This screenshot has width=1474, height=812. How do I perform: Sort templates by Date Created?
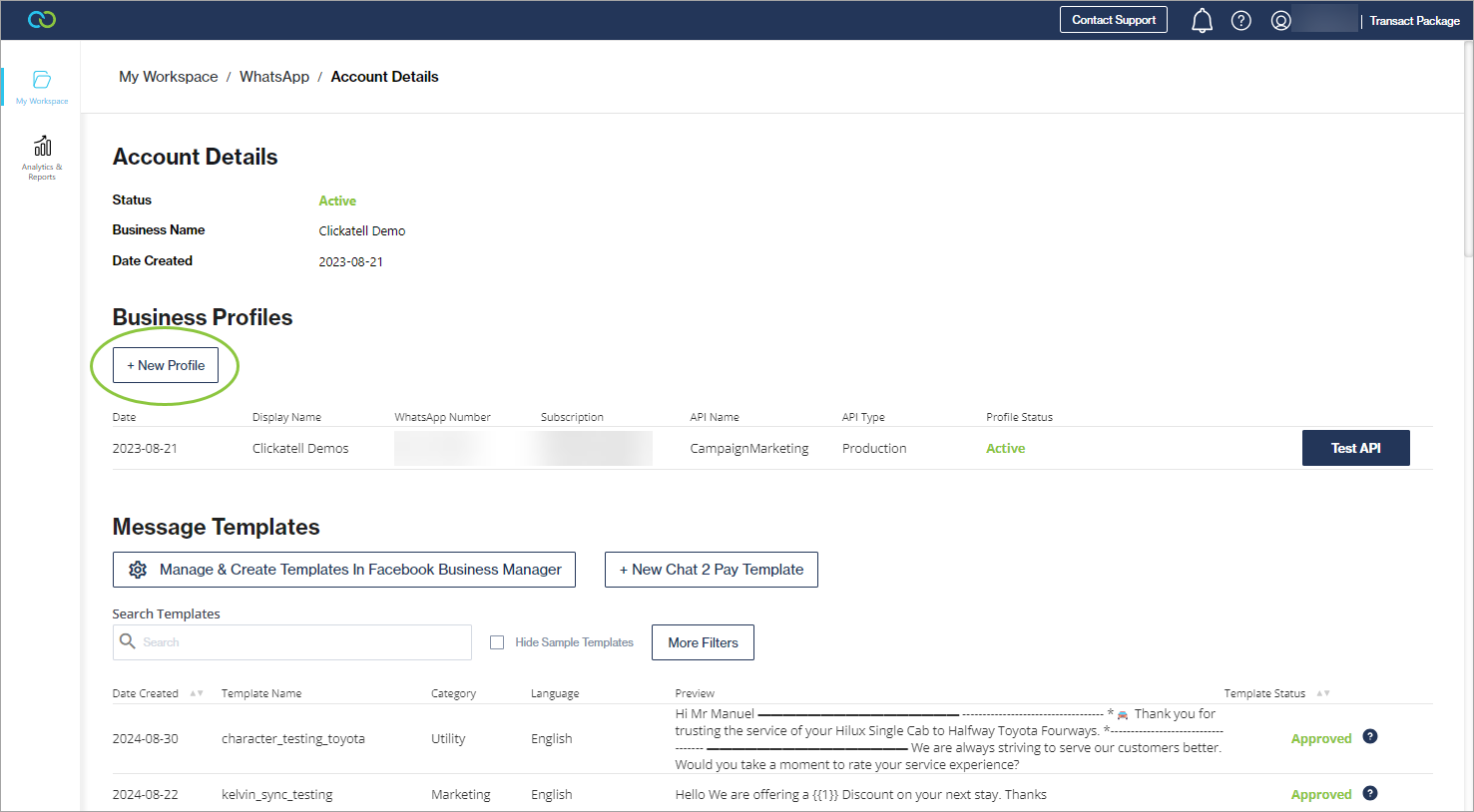pyautogui.click(x=196, y=693)
